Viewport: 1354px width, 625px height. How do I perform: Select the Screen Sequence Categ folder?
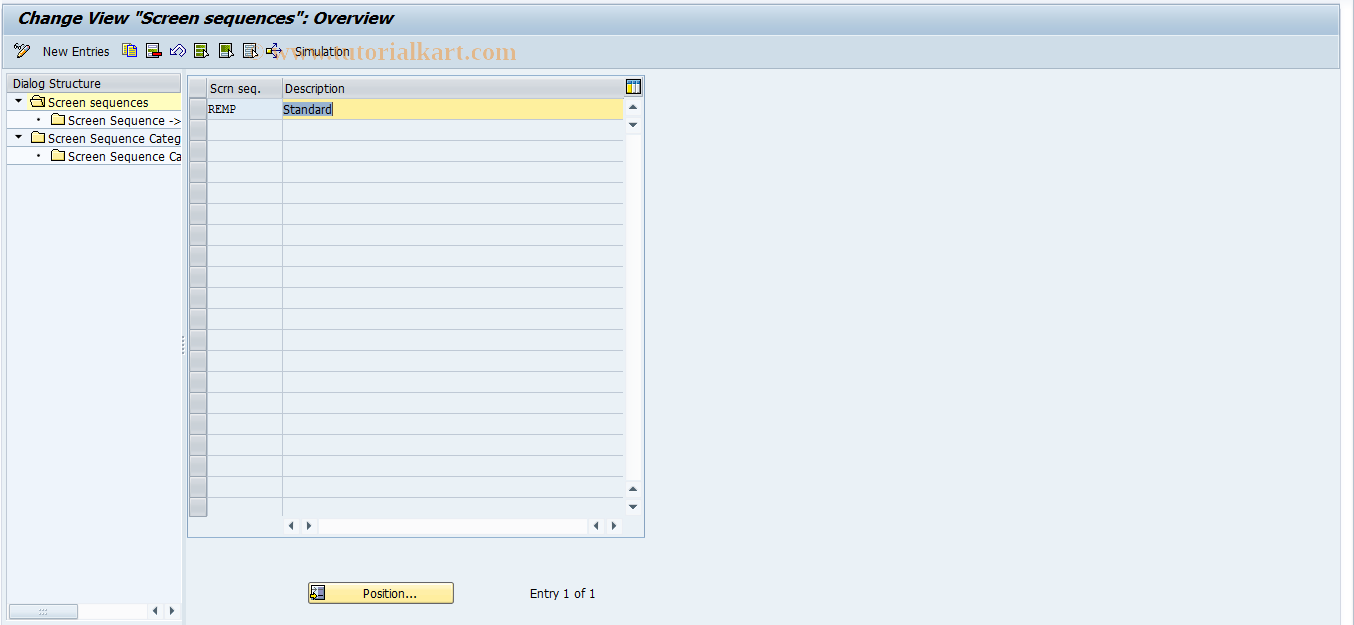pos(114,138)
